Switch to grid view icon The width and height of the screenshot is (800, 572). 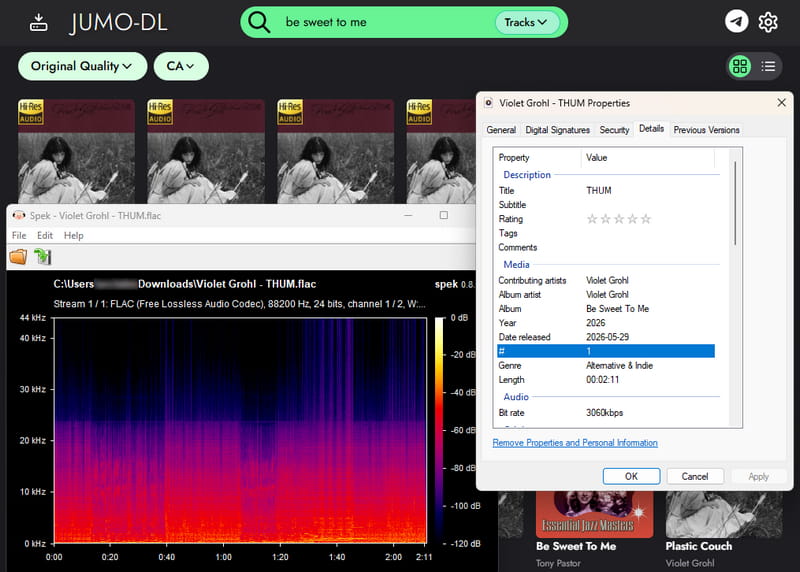coord(740,66)
